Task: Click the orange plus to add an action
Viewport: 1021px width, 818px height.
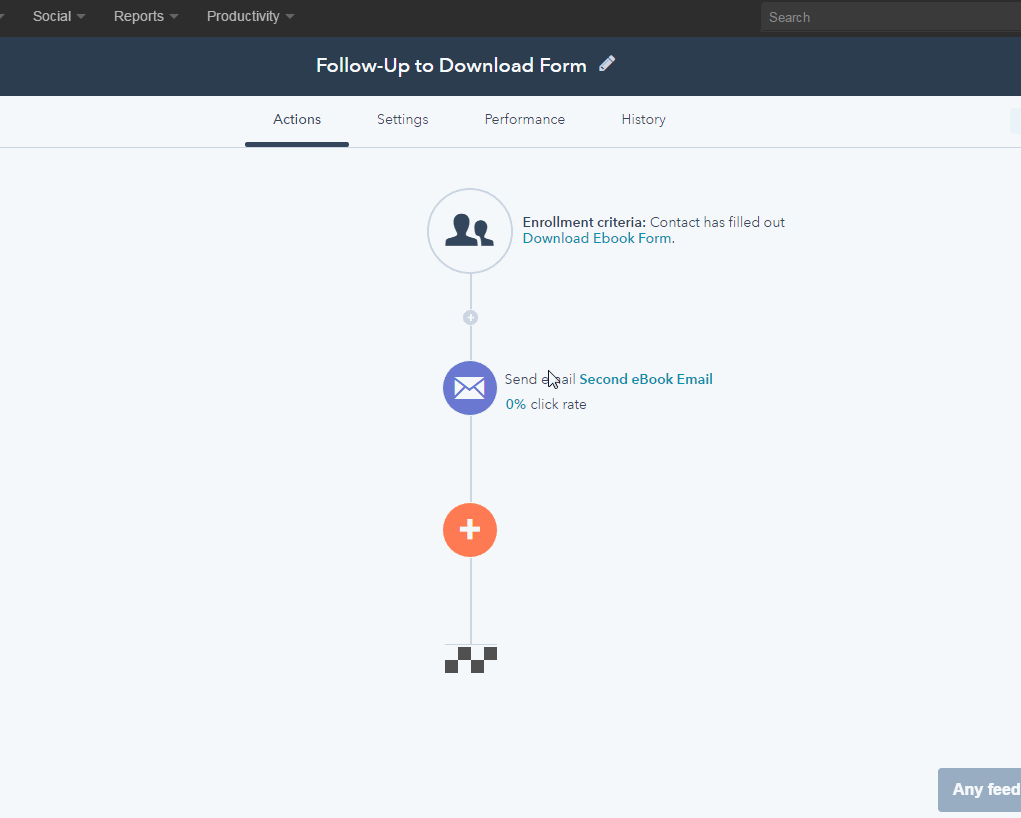Action: pyautogui.click(x=469, y=530)
